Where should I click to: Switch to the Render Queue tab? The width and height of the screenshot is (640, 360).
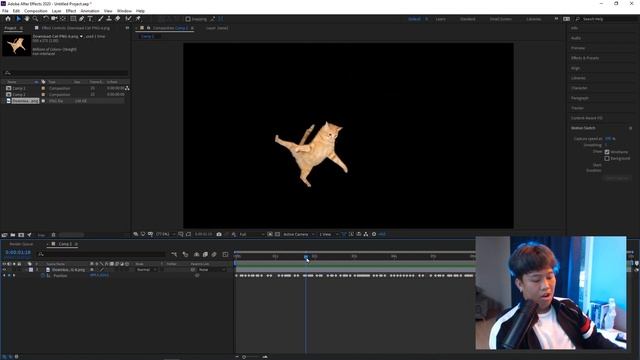(22, 244)
